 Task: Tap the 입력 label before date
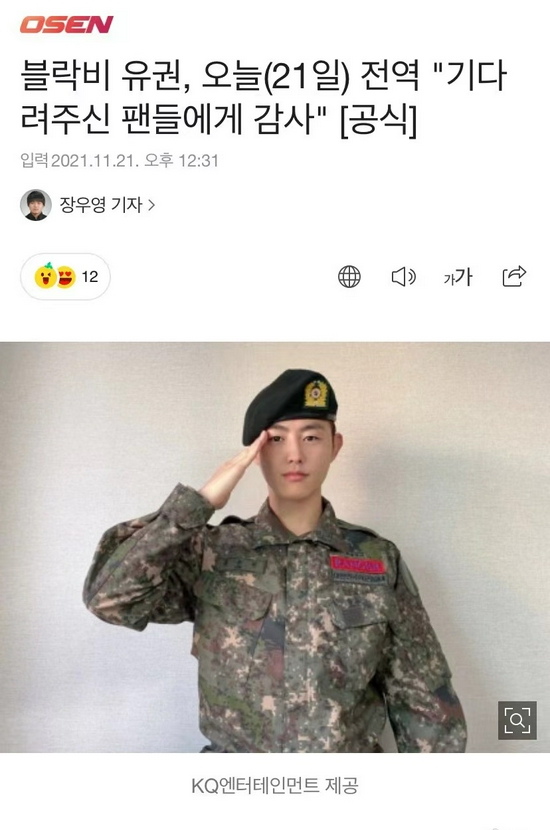tap(35, 160)
